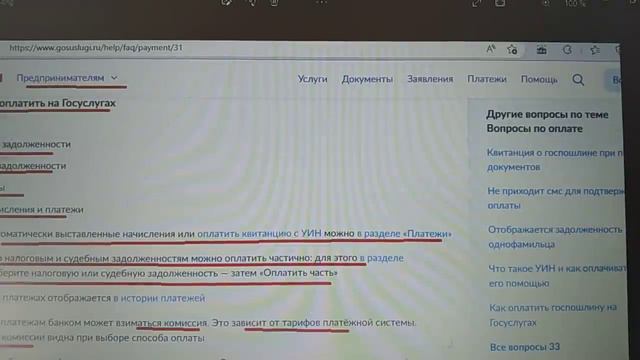This screenshot has height=360, width=640.
Task: Click the words 'зависит от тарифов платёжной системы'
Action: [x=323, y=322]
